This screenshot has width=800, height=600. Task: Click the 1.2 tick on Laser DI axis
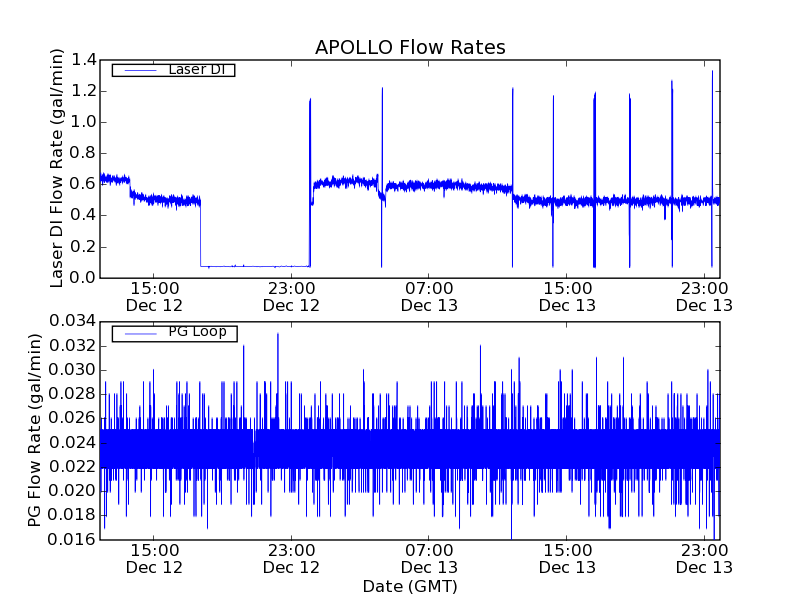tap(83, 91)
